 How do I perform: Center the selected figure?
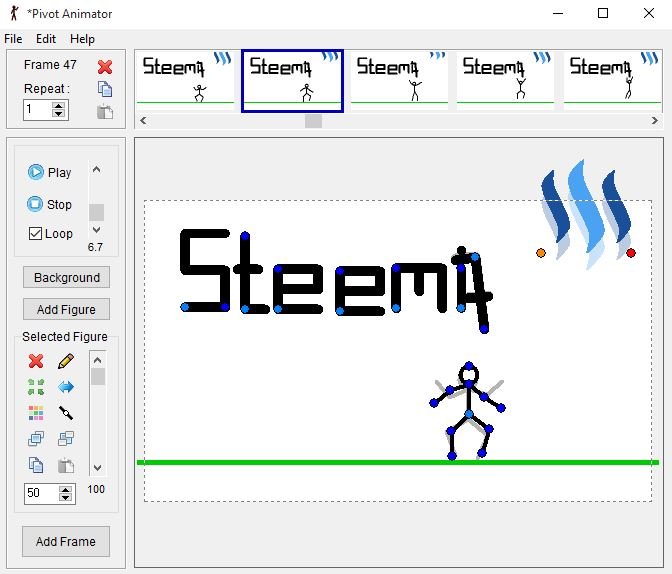[36, 387]
